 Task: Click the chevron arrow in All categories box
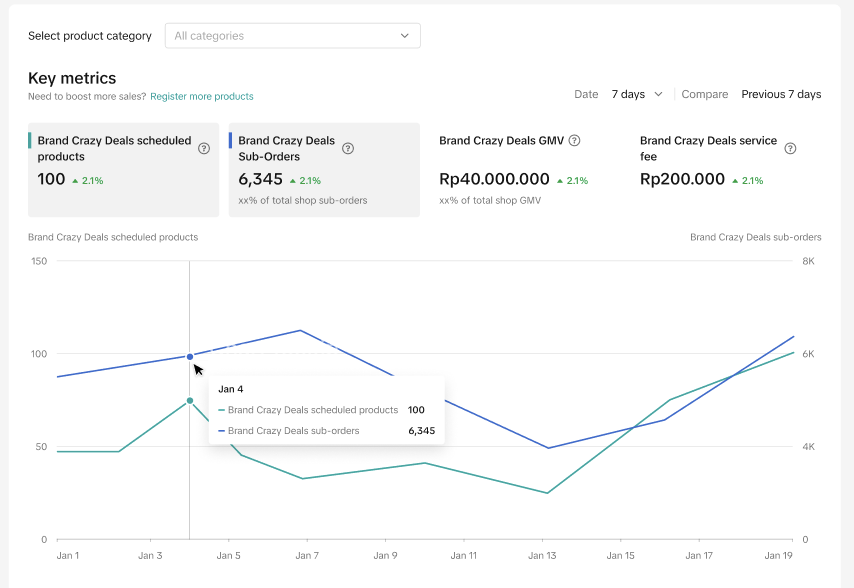405,36
